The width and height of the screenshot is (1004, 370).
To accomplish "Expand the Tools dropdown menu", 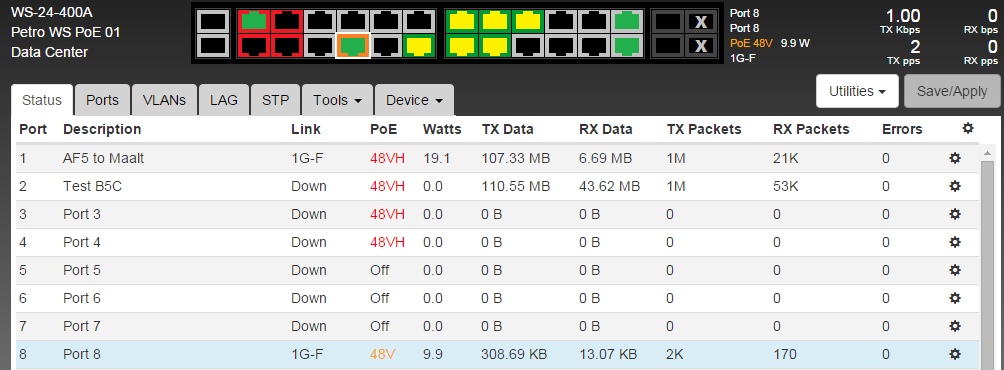I will (337, 101).
